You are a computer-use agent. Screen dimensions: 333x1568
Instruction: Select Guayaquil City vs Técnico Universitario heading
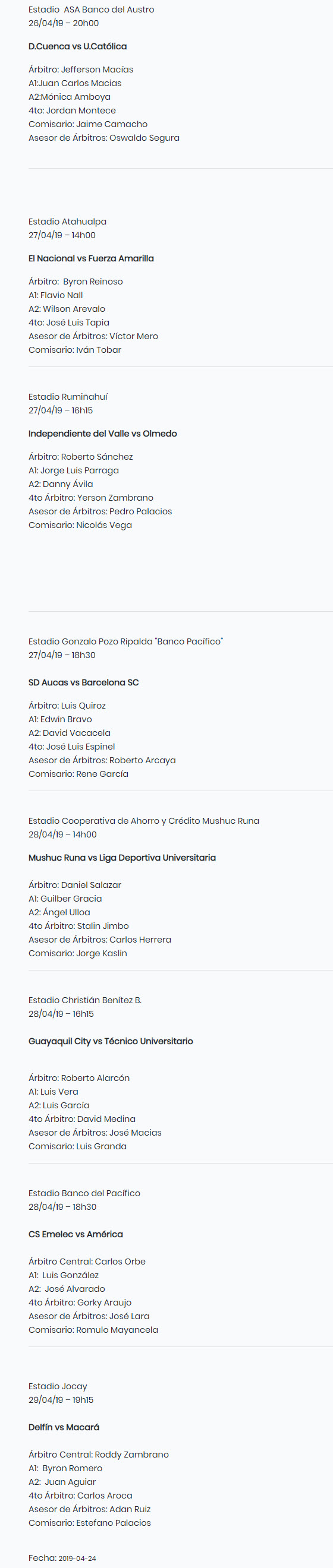pos(111,1041)
